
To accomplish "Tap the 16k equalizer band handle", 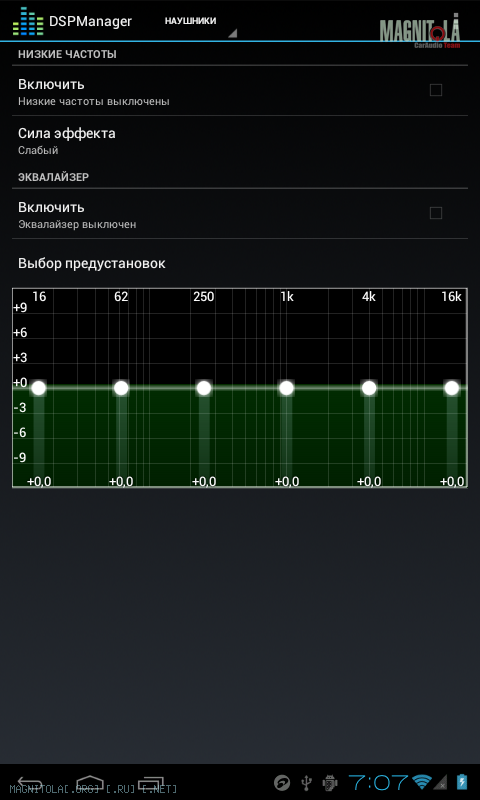I will [452, 388].
